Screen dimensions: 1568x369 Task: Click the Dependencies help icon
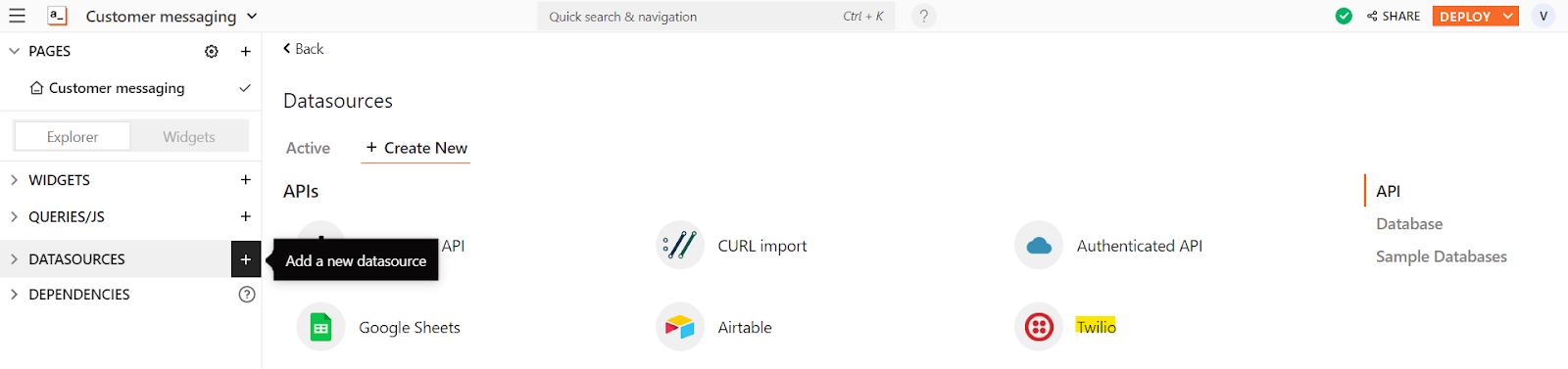pyautogui.click(x=247, y=295)
